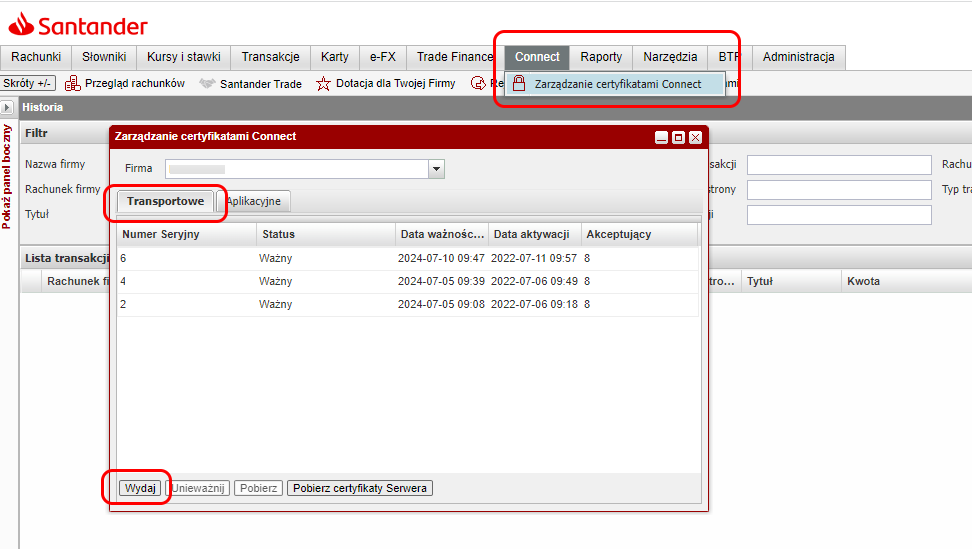
Task: Switch to the Aplikacyjne tab
Action: pos(253,201)
